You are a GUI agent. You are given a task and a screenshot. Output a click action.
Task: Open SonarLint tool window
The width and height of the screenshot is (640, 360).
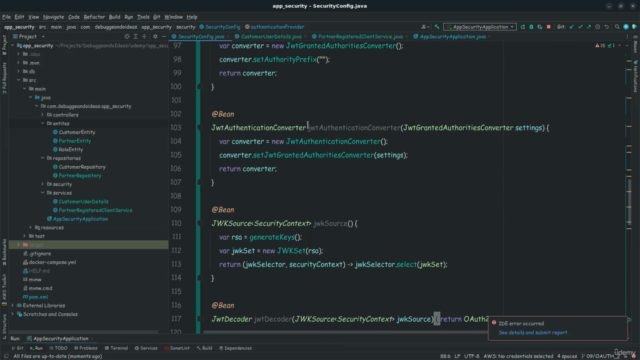(x=177, y=348)
